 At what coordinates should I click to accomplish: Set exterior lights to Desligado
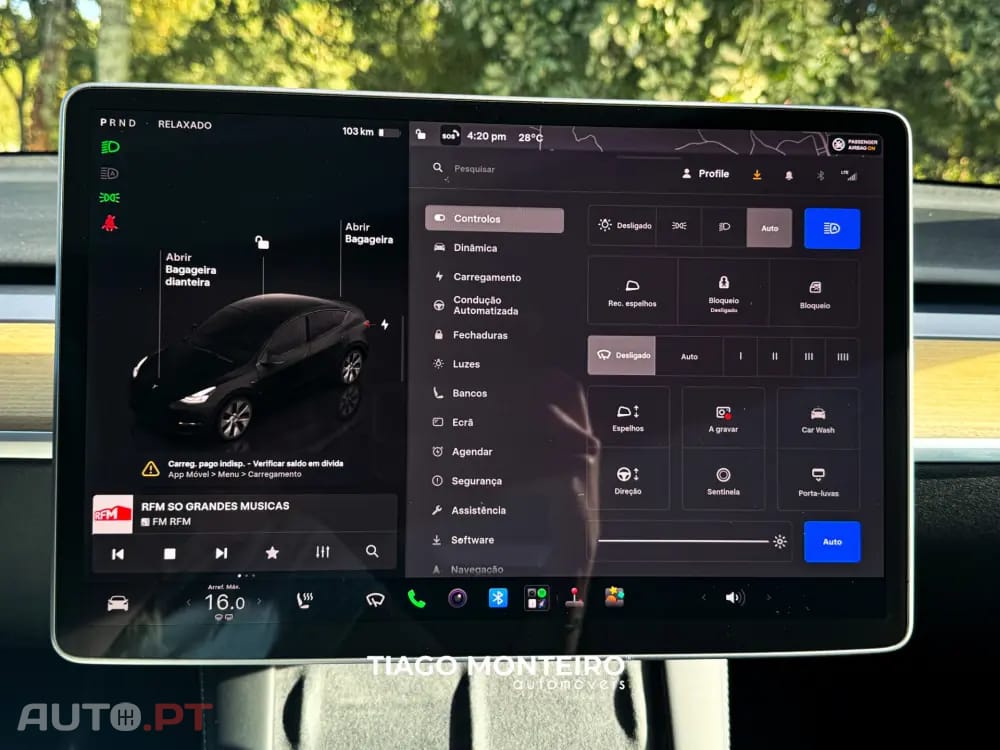tap(623, 226)
